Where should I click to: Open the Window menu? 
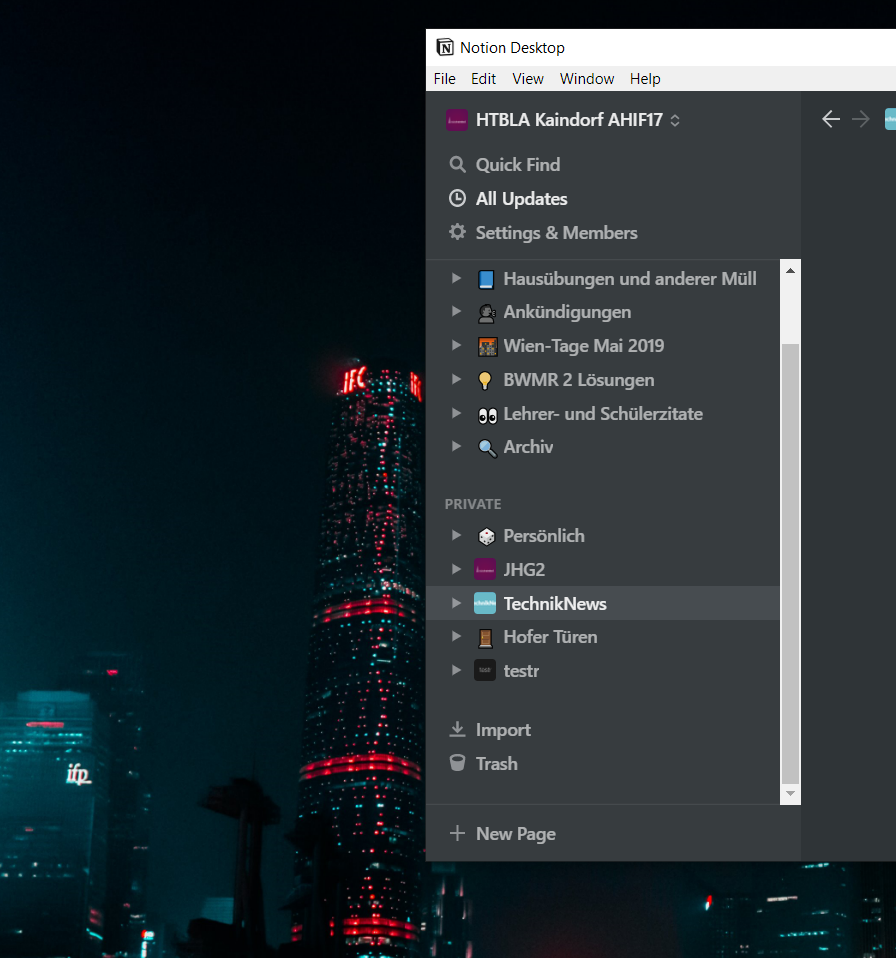point(587,79)
